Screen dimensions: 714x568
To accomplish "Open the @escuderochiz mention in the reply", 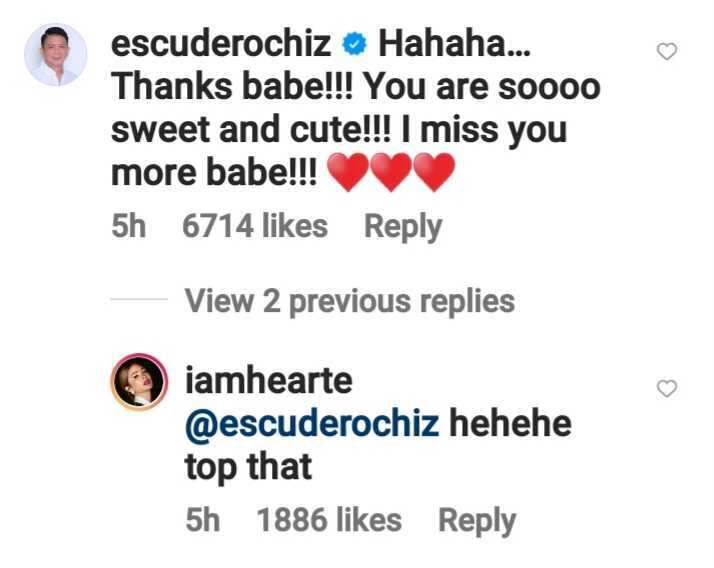I will point(312,424).
